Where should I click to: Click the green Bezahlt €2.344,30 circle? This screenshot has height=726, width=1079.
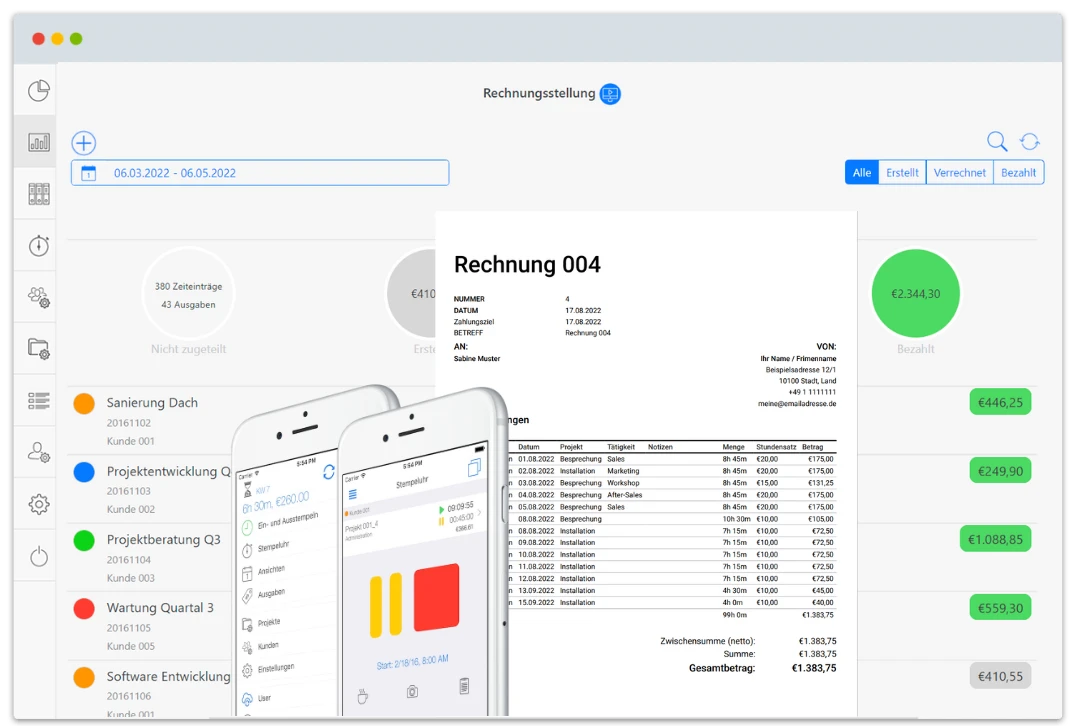pos(915,294)
